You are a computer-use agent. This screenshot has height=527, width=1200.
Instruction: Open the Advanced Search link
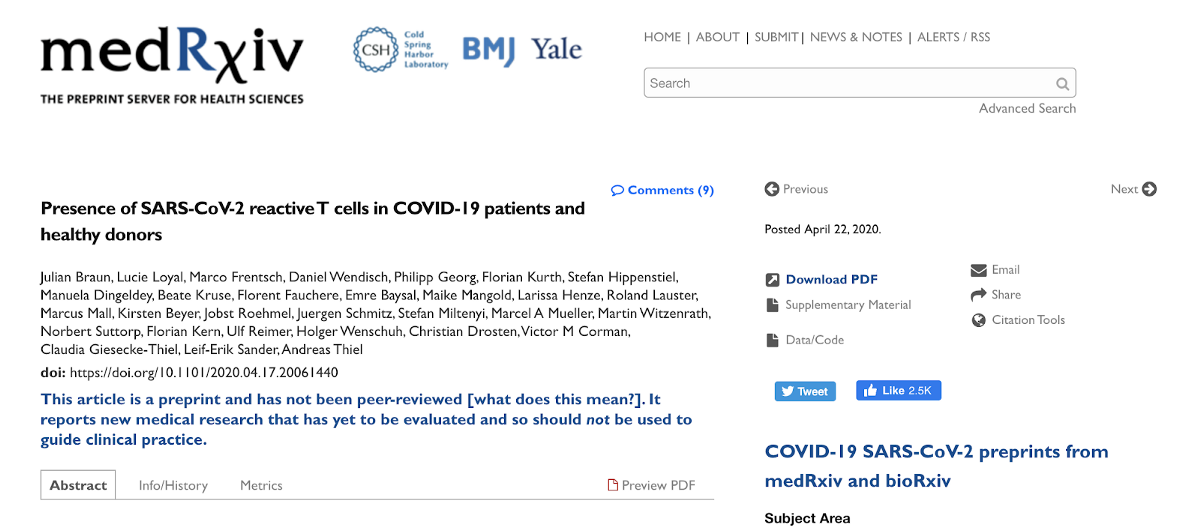1027,109
